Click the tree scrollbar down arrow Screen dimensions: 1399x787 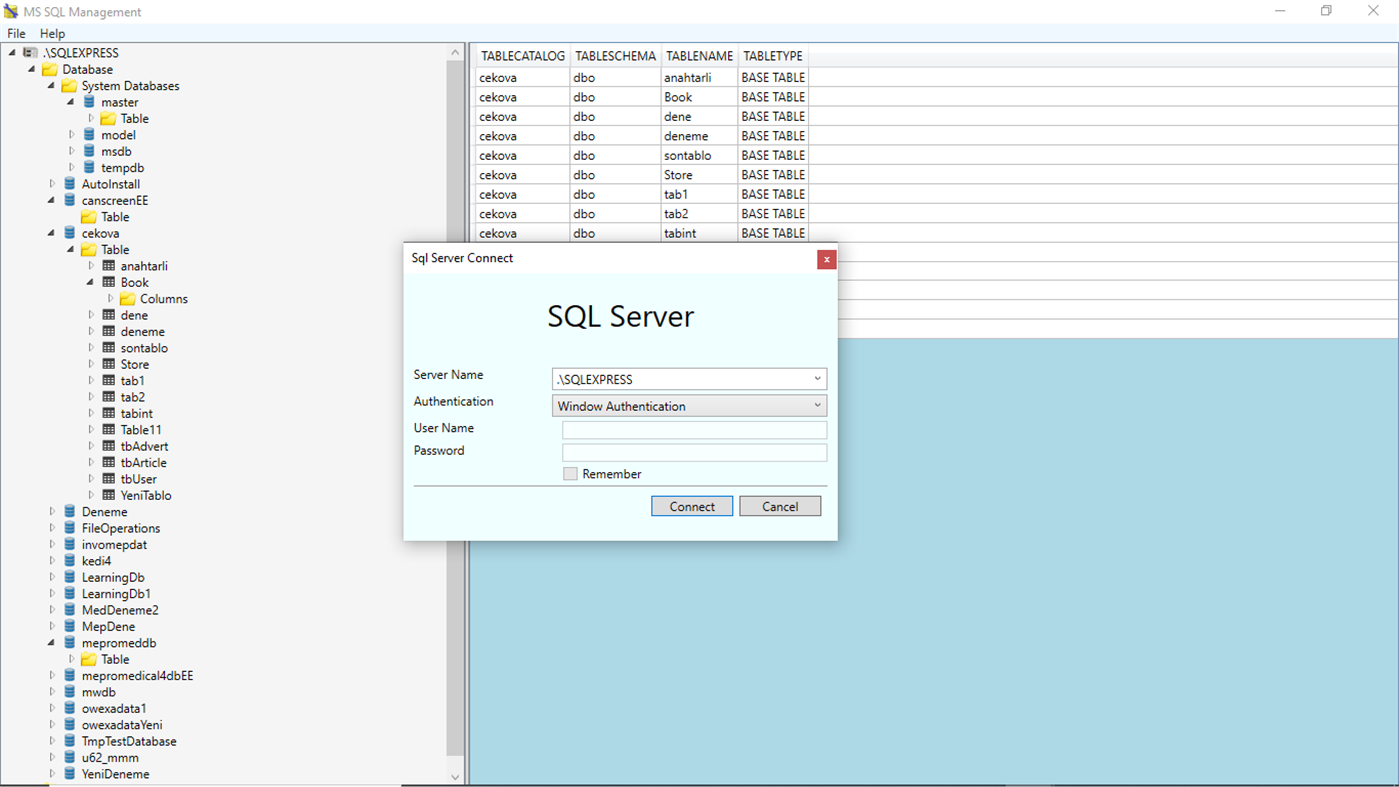455,777
